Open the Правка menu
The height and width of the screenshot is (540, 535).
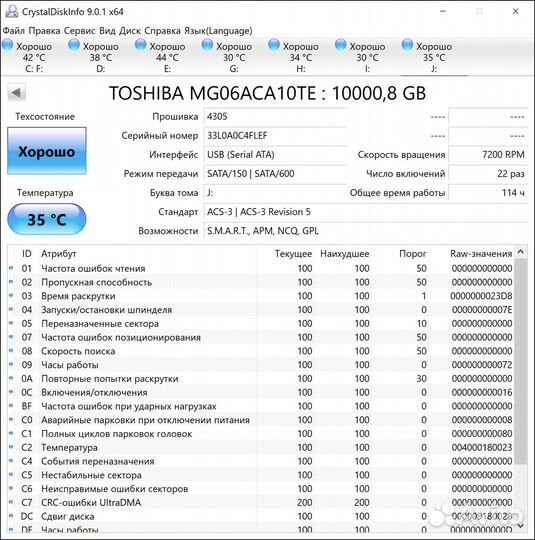tap(44, 31)
